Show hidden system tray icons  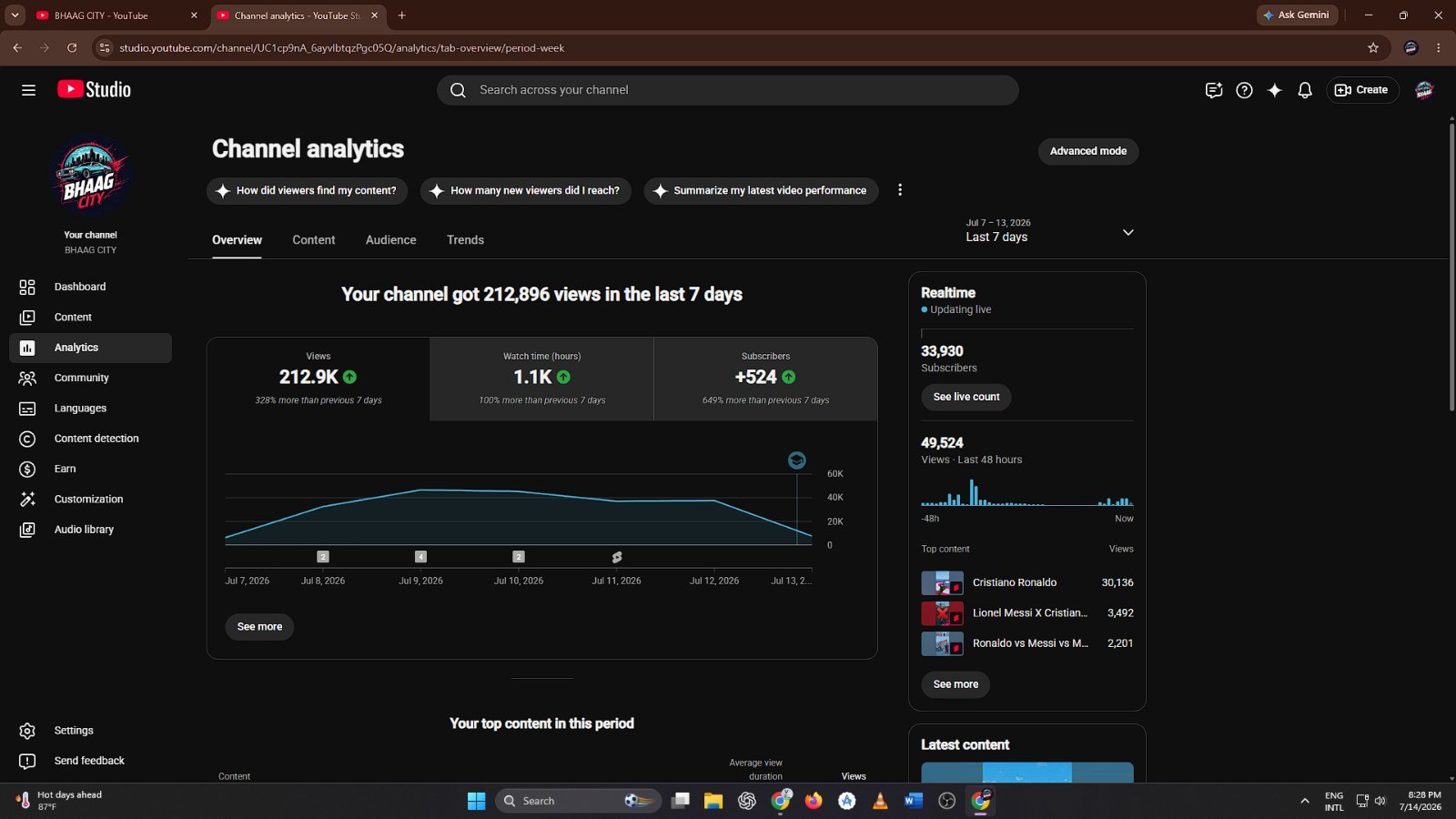point(1305,801)
